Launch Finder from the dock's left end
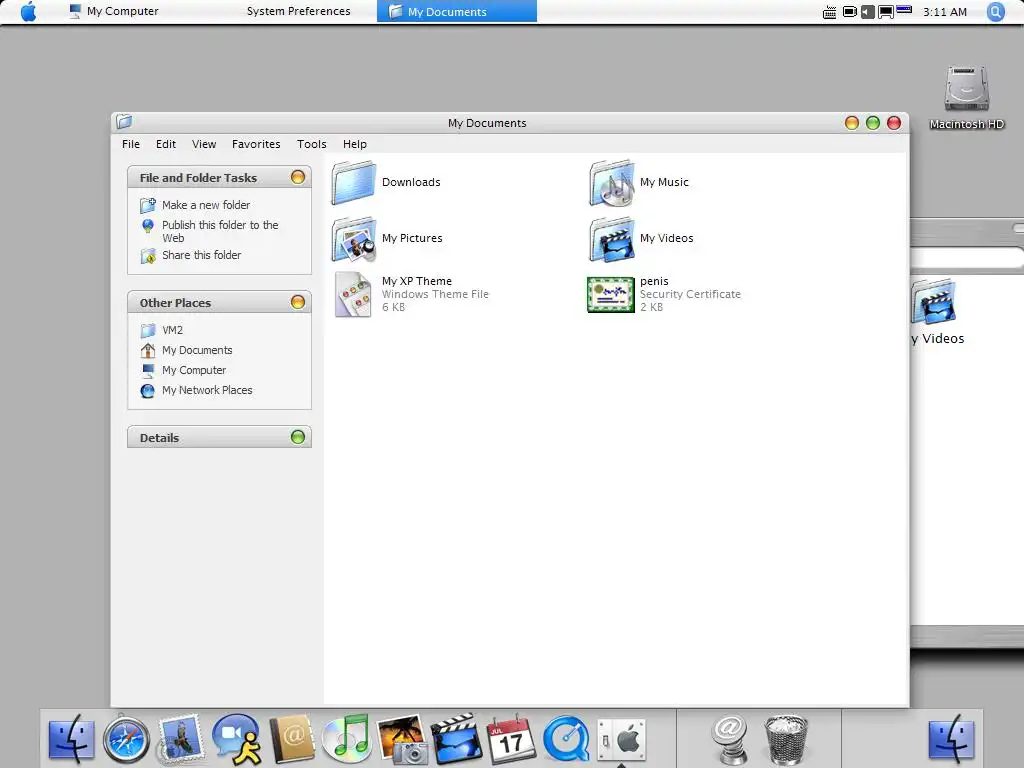Image resolution: width=1024 pixels, height=768 pixels. (71, 739)
